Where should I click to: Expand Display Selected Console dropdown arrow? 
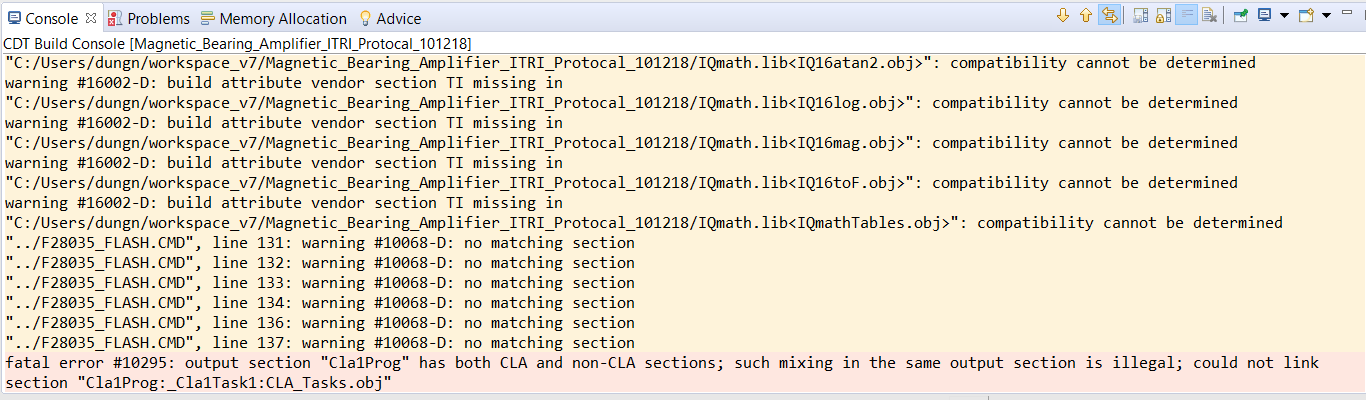click(x=1283, y=15)
